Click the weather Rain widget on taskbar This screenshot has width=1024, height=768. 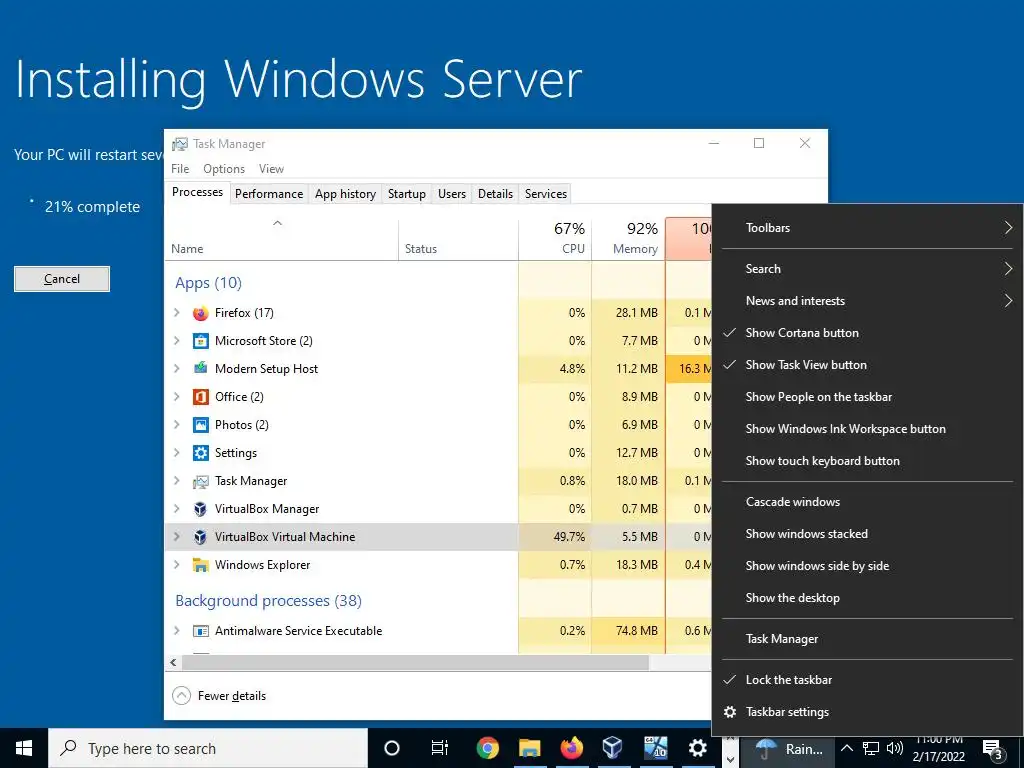tap(787, 749)
